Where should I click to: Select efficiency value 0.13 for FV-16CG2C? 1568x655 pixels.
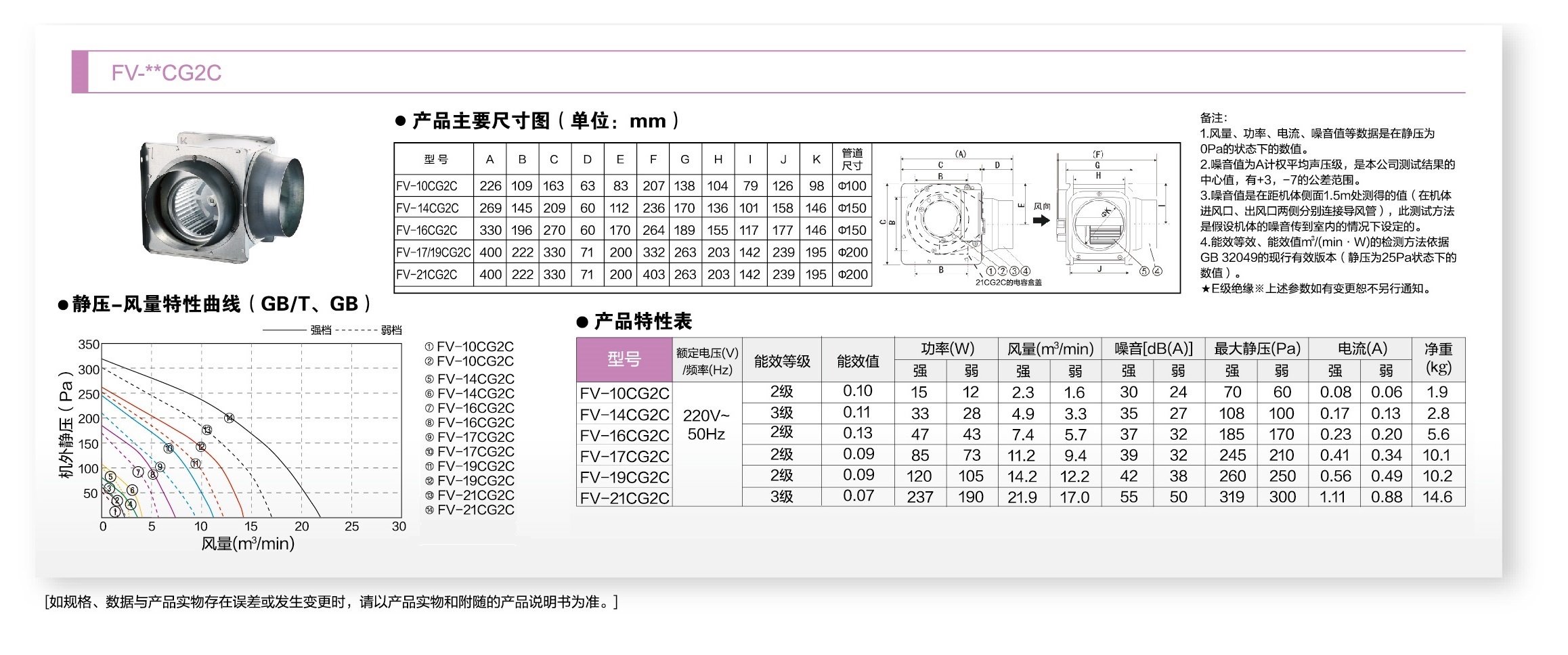coord(858,433)
